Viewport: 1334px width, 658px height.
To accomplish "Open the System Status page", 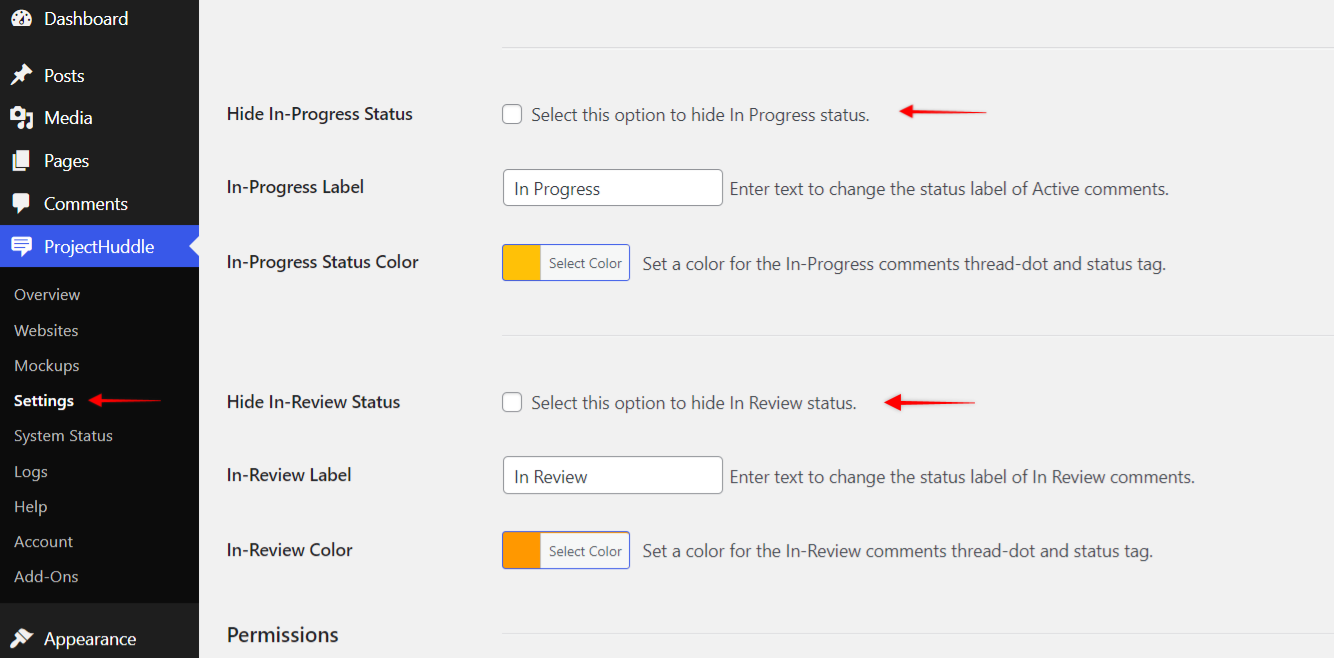I will (x=63, y=436).
